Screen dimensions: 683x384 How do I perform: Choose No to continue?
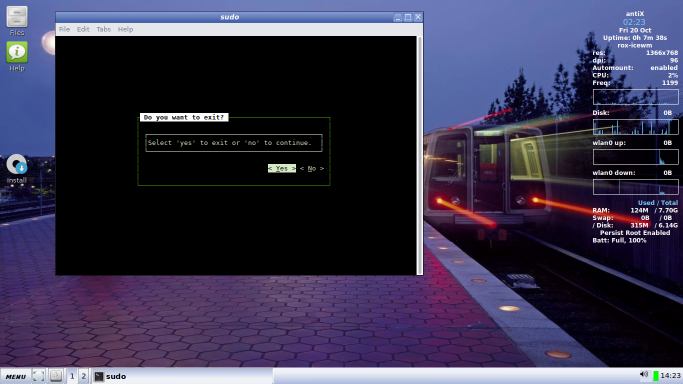pos(312,168)
